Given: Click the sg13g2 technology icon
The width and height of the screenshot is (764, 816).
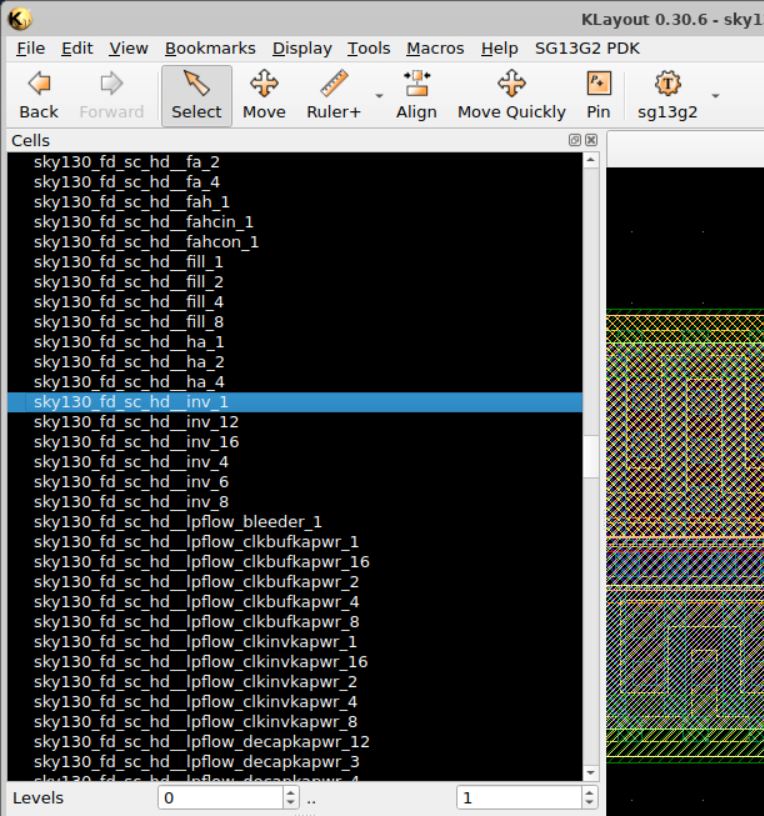Looking at the screenshot, I should [667, 84].
